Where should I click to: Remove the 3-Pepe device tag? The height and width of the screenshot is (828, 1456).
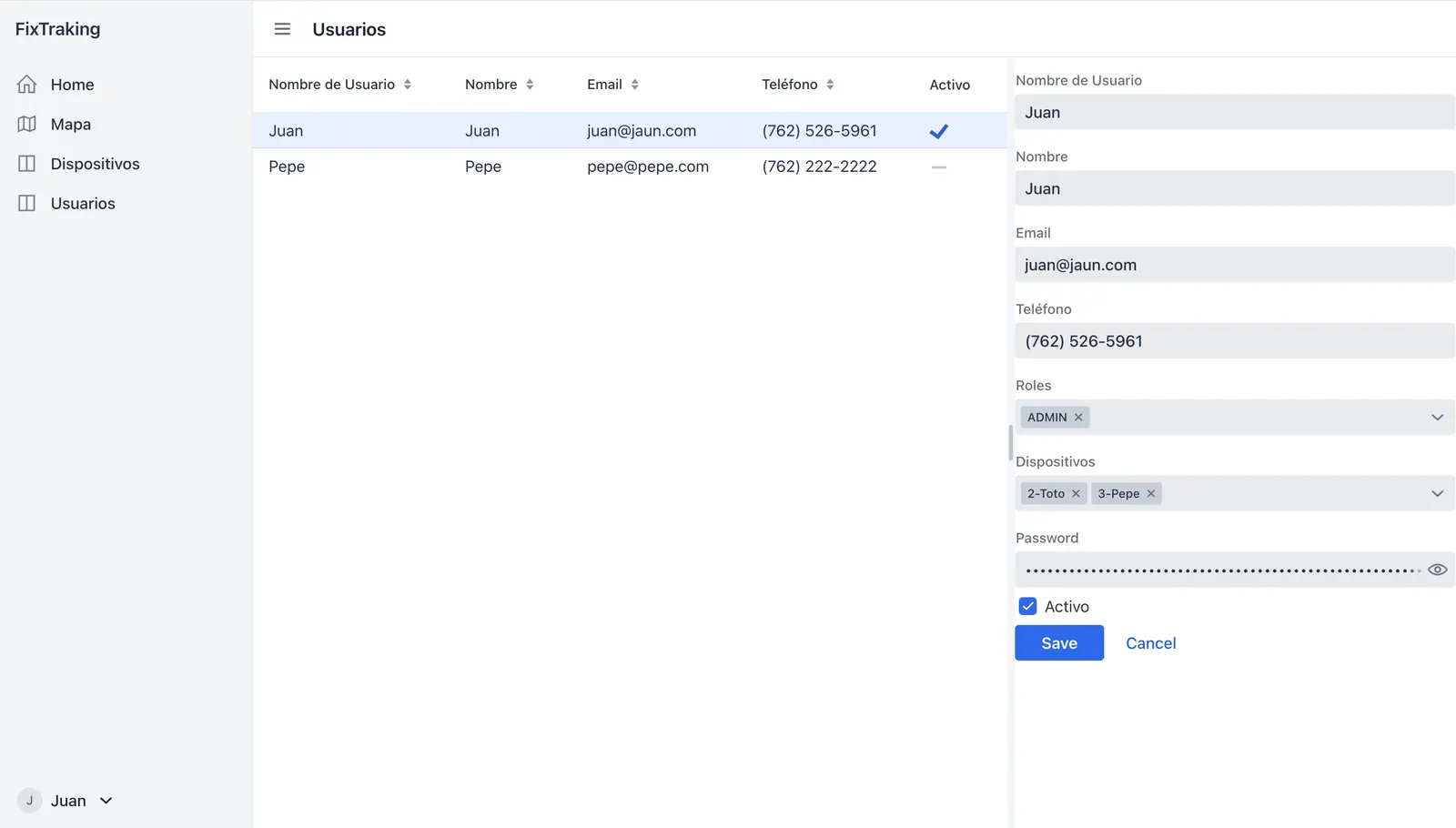click(x=1151, y=494)
